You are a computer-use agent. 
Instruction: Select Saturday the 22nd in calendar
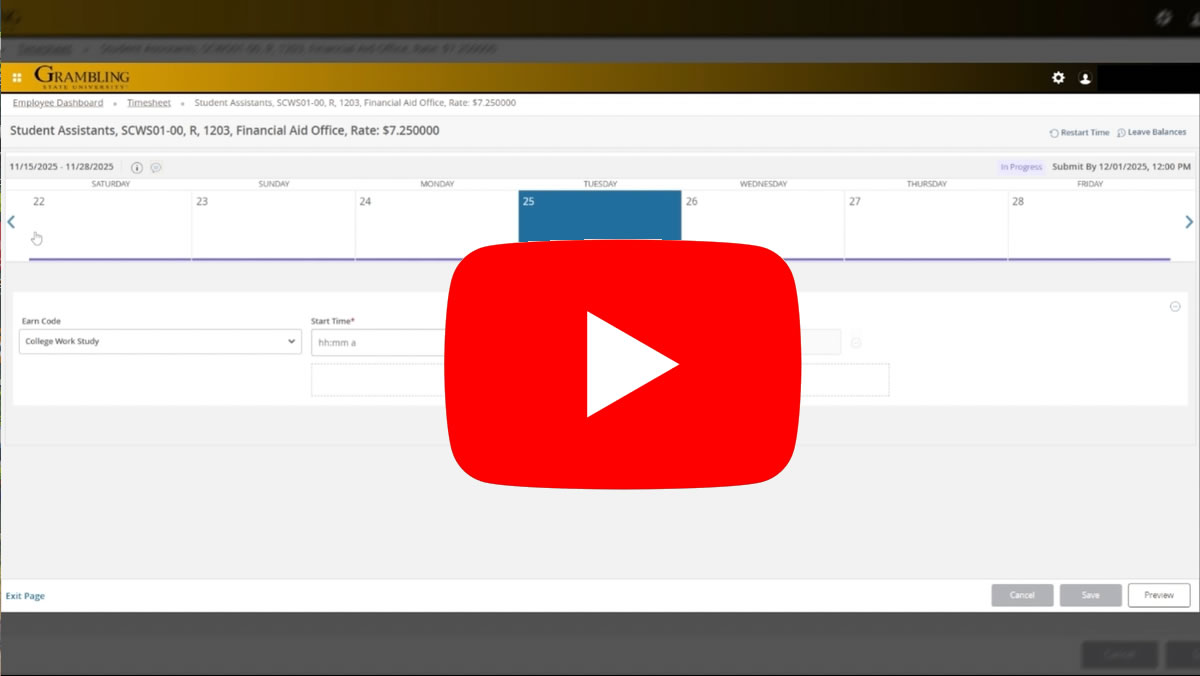tap(110, 225)
